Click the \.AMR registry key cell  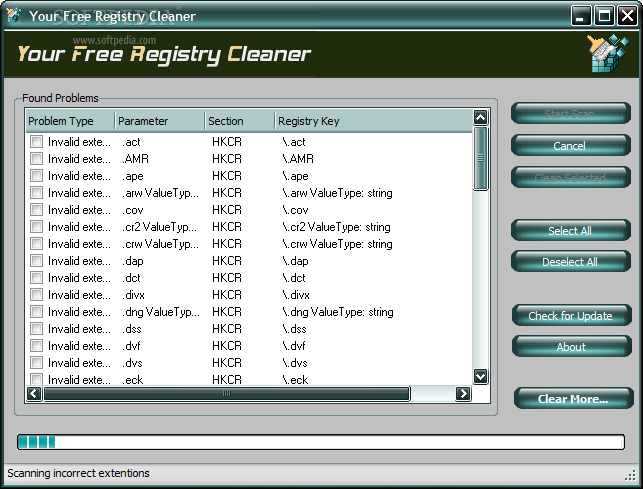click(298, 159)
